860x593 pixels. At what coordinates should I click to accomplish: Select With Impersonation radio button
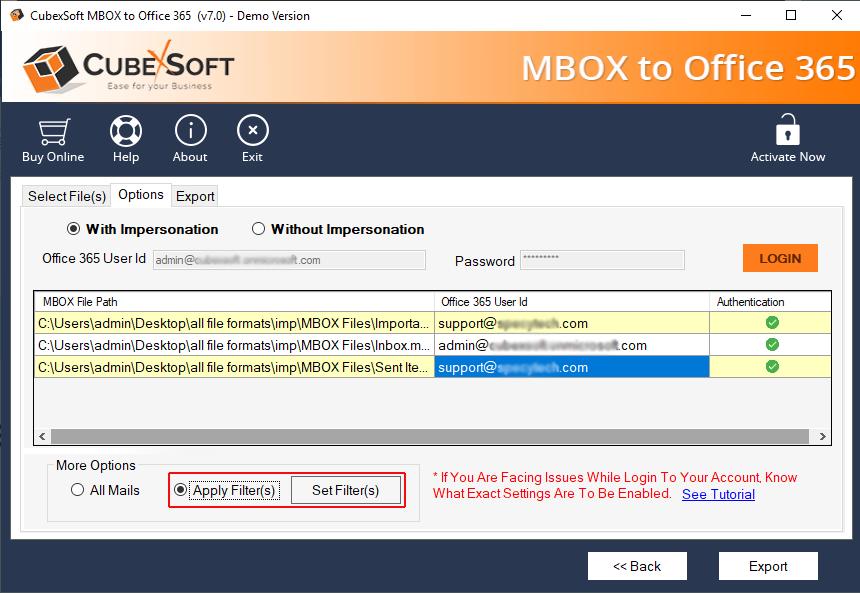coord(74,229)
